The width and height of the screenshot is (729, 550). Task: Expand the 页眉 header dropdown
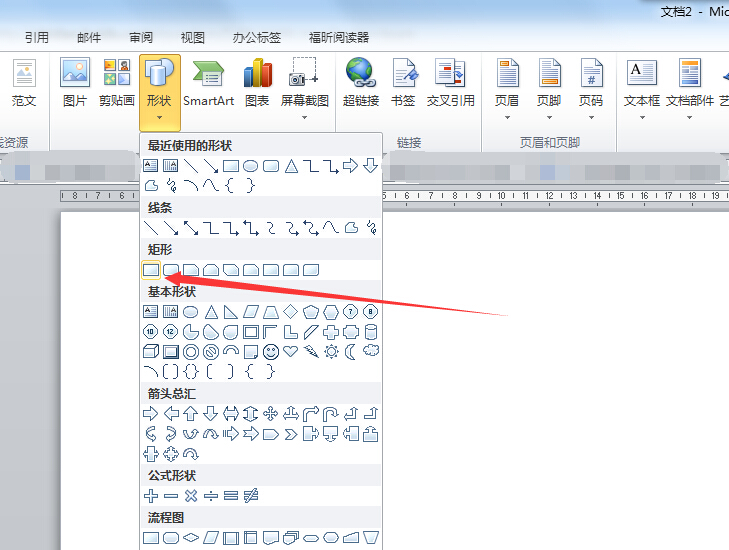507,118
